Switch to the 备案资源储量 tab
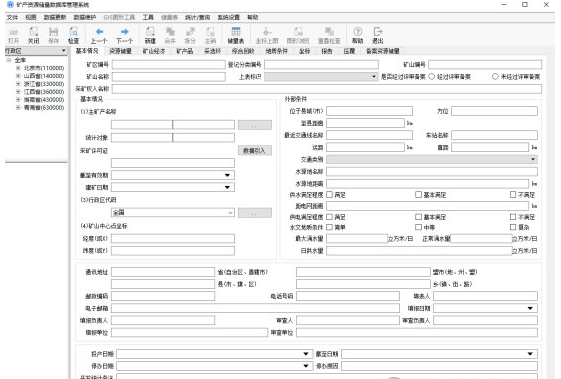 382,51
